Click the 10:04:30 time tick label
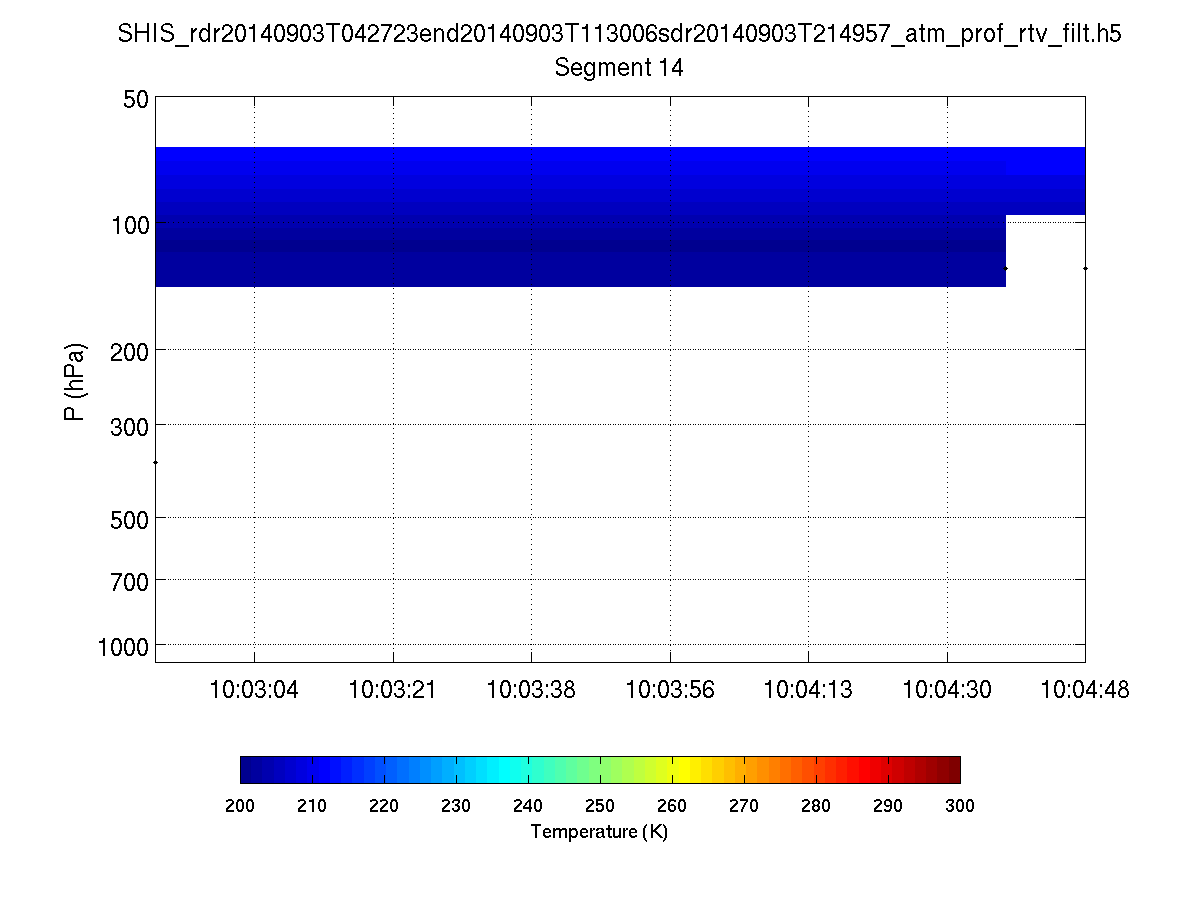Screen dimensions: 1200x900 946,690
